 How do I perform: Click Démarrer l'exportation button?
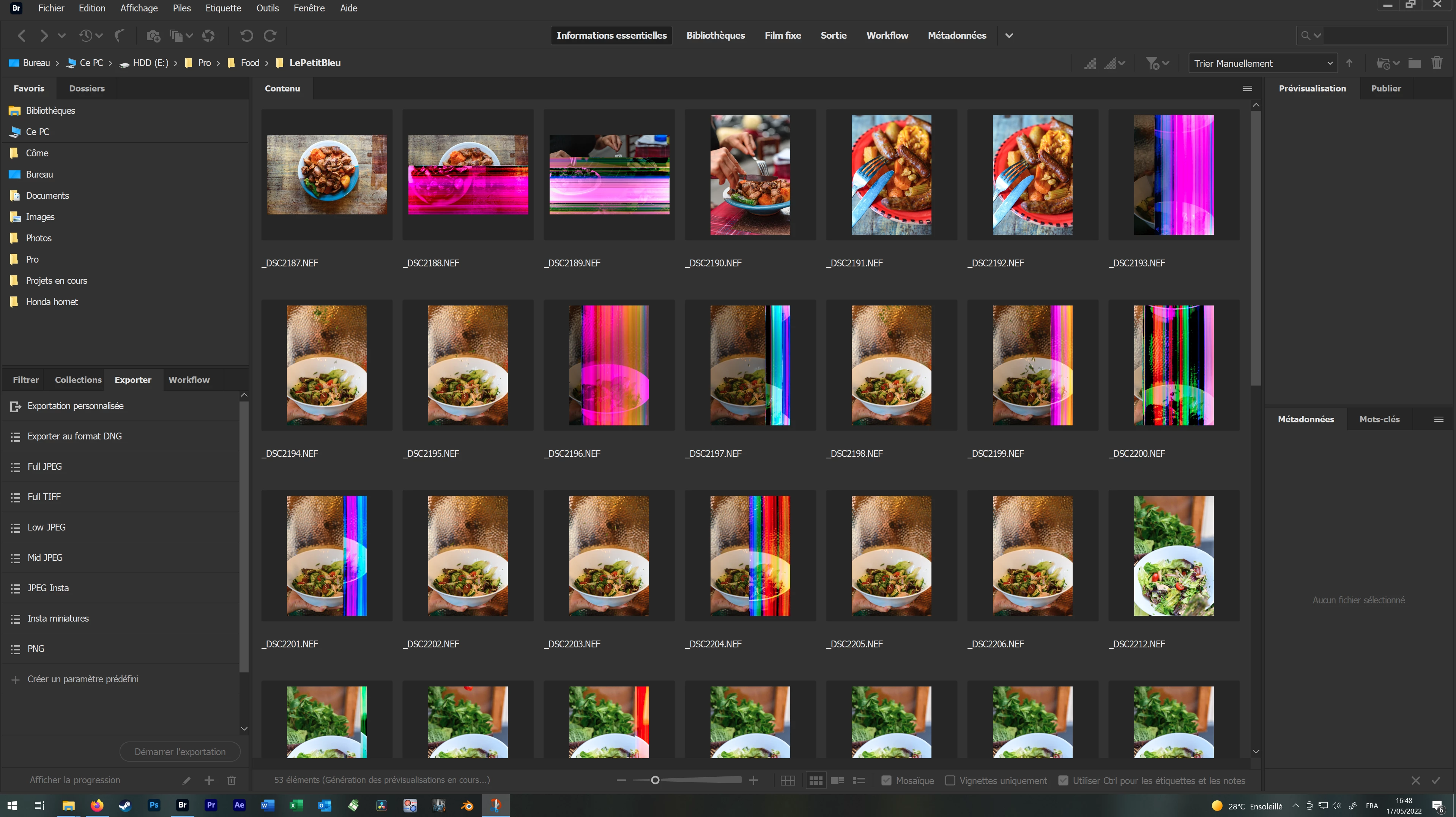tap(180, 751)
